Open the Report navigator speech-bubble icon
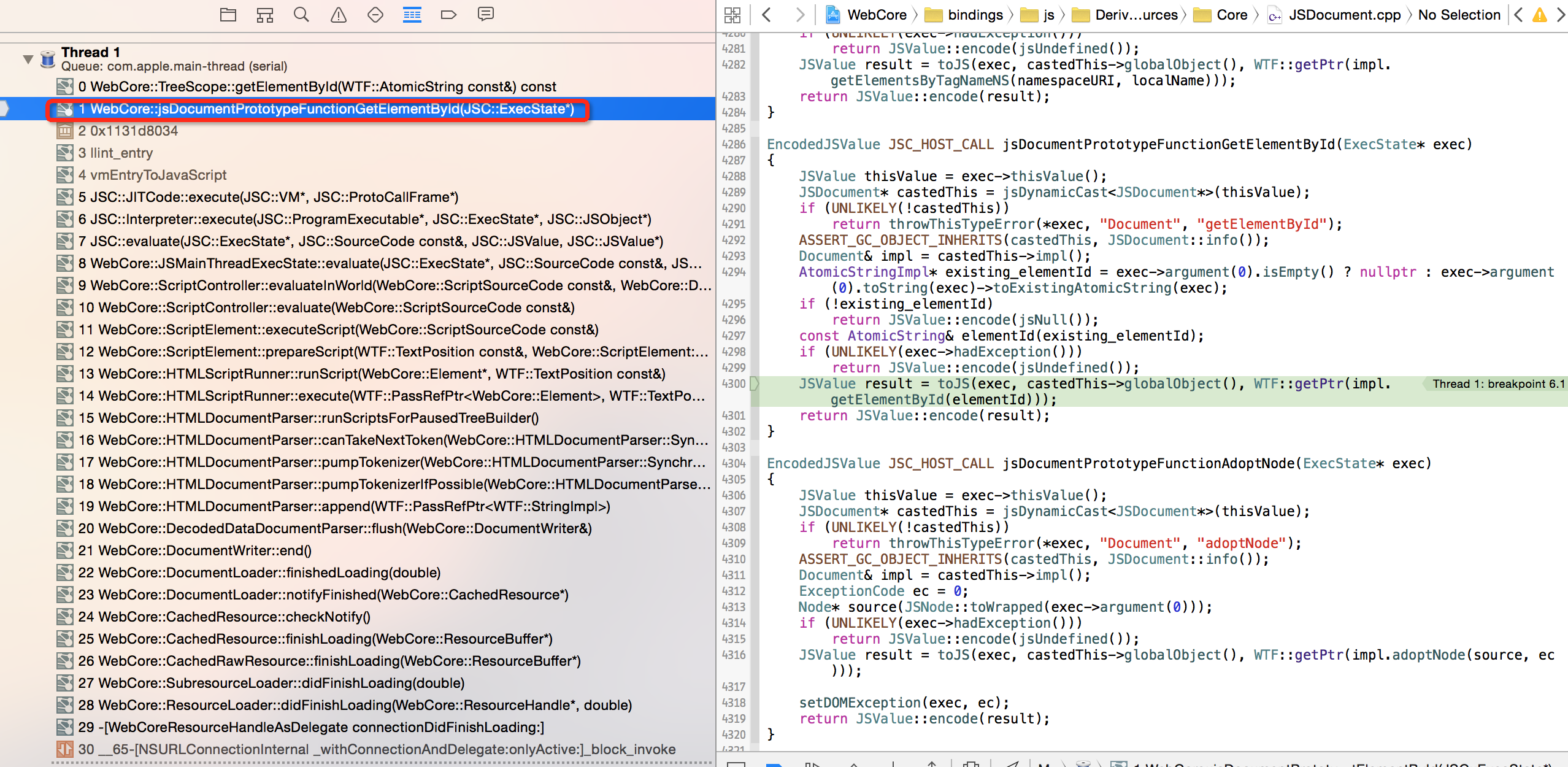The width and height of the screenshot is (1568, 767). 486,15
